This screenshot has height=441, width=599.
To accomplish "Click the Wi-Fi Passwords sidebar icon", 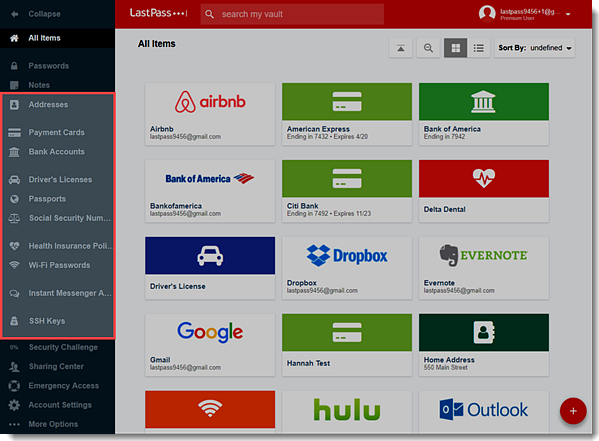I will pyautogui.click(x=14, y=265).
